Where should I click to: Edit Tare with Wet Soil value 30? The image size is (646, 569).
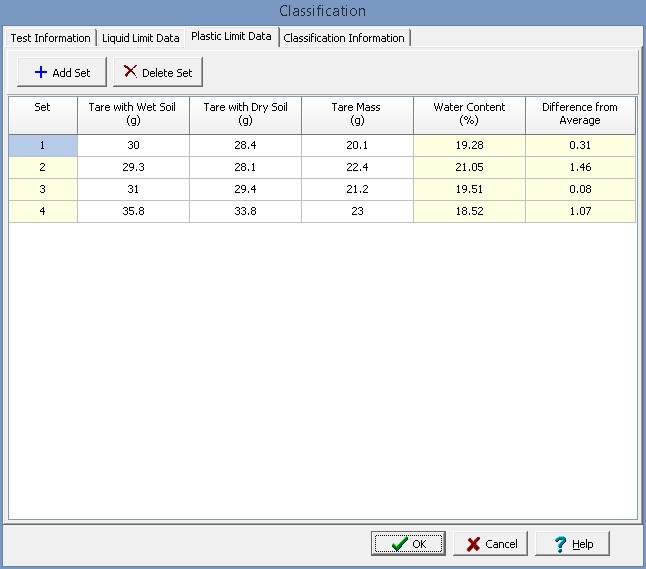click(x=132, y=146)
